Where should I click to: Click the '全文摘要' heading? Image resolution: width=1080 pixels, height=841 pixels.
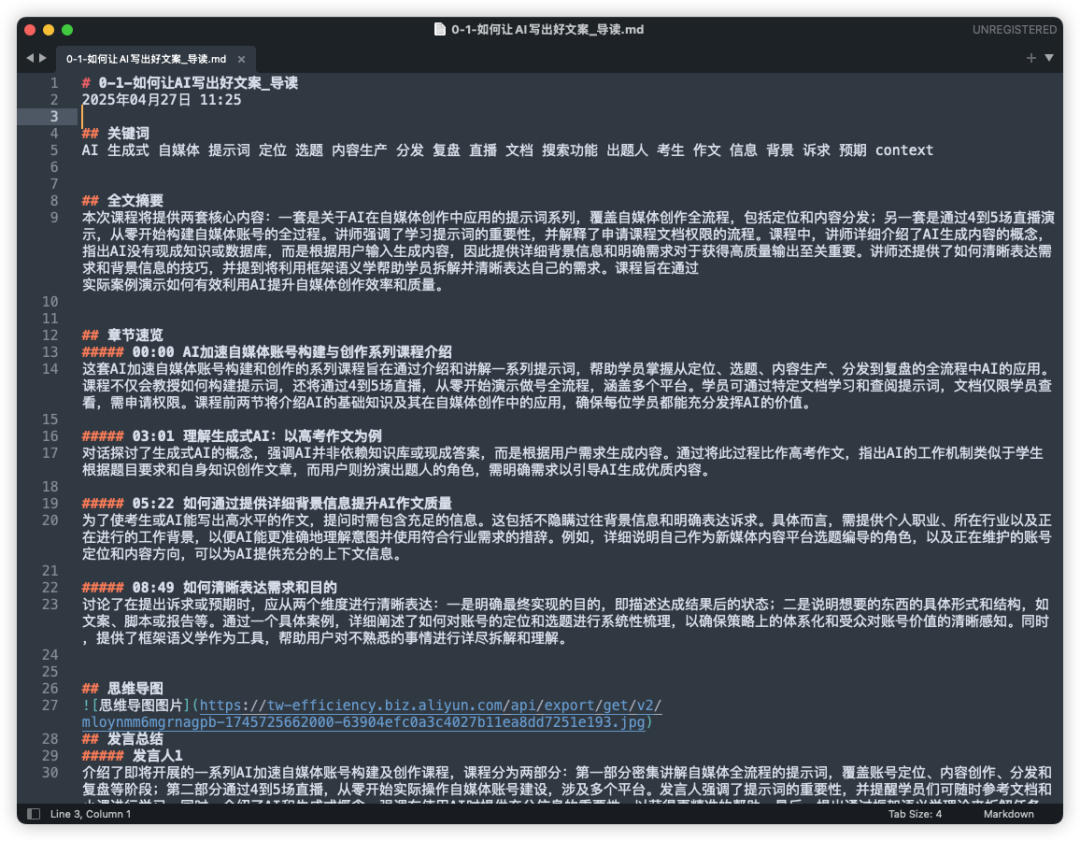click(x=135, y=201)
